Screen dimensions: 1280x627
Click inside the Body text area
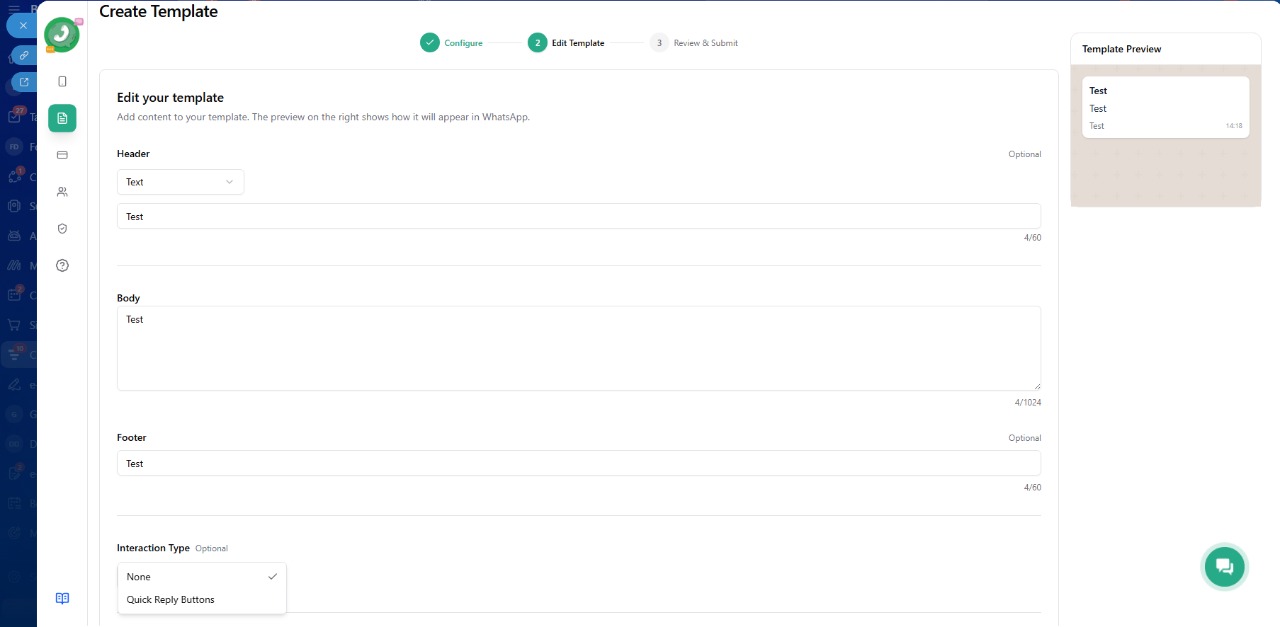click(x=578, y=348)
